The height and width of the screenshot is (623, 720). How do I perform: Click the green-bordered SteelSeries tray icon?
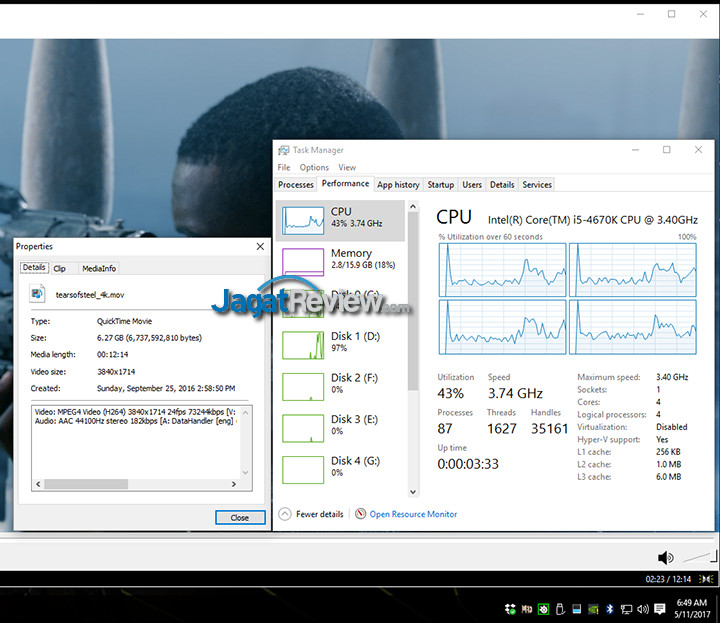(544, 609)
